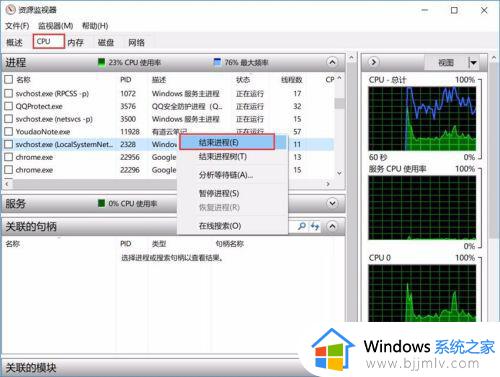The width and height of the screenshot is (500, 377).
Task: Select QQ安全防护进程 description cell
Action: 187,106
